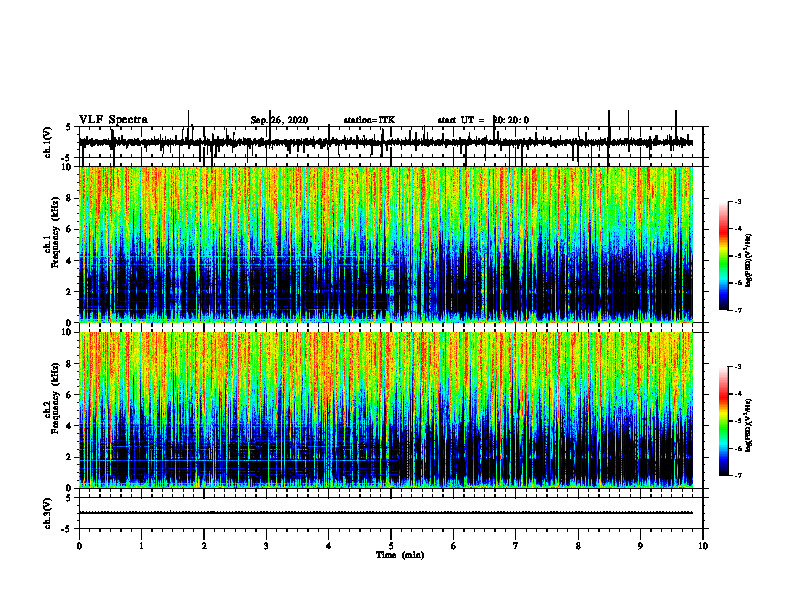Click the 'Time (min)' axis label

(x=400, y=555)
